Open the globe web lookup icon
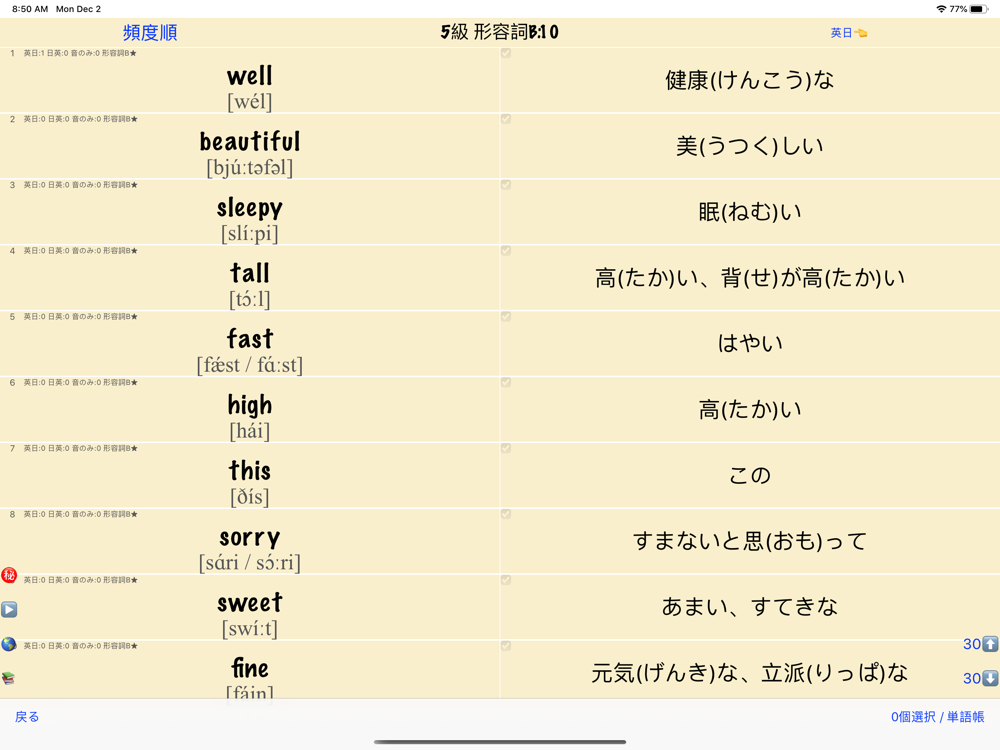Screen dimensions: 1000x750 point(9,644)
